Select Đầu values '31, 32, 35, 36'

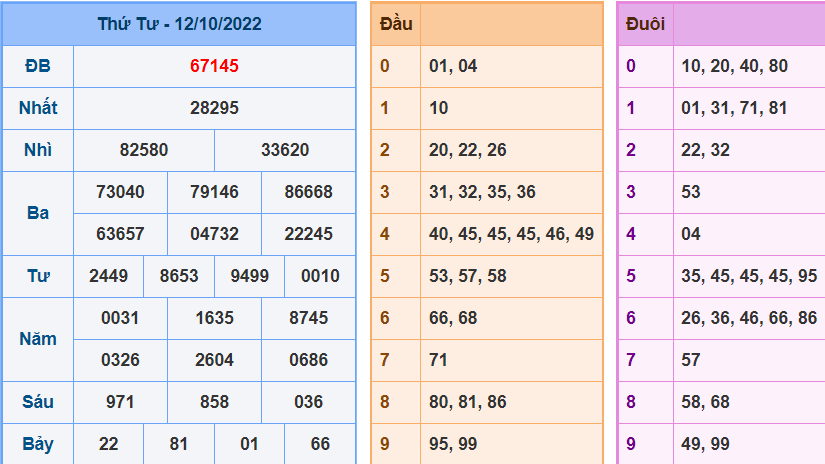482,192
